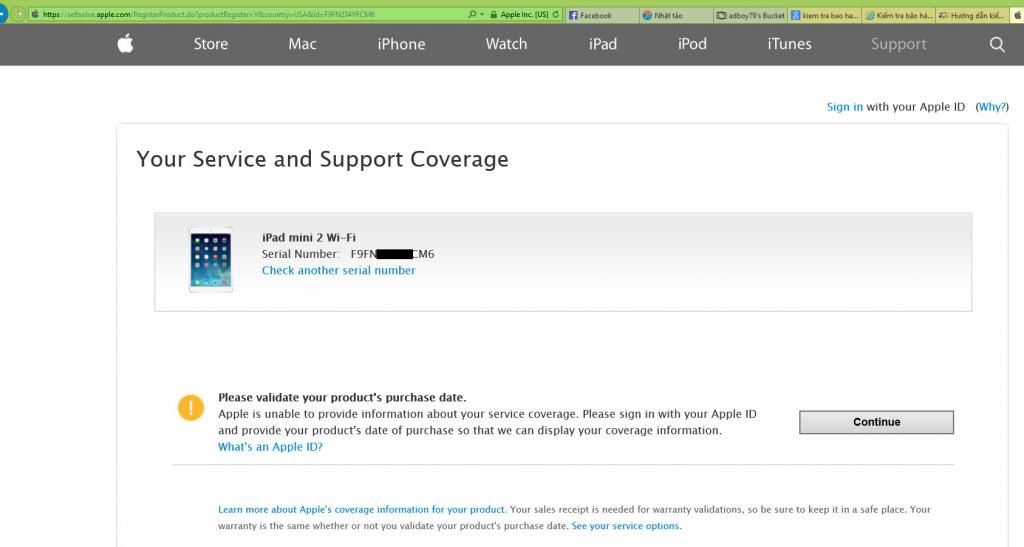Open the iPhone menu item
This screenshot has height=547, width=1024.
point(401,44)
